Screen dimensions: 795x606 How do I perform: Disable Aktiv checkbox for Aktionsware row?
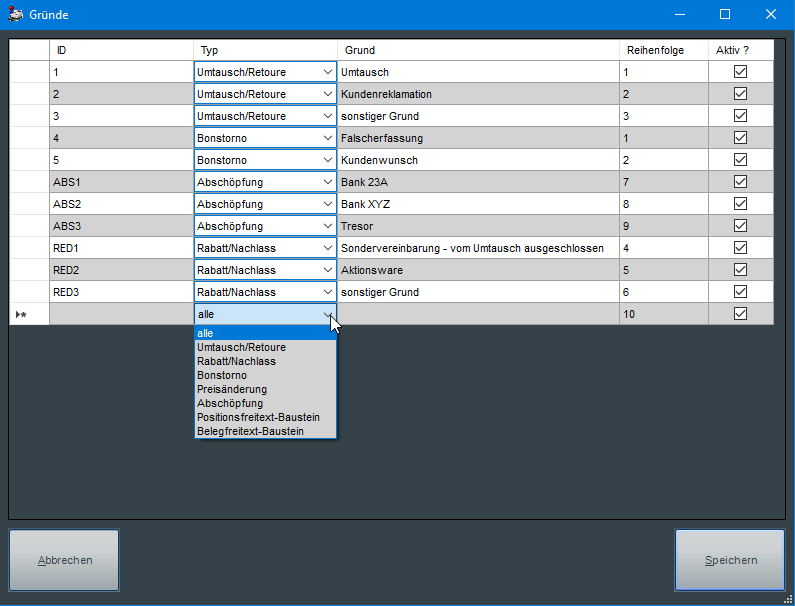(x=740, y=270)
